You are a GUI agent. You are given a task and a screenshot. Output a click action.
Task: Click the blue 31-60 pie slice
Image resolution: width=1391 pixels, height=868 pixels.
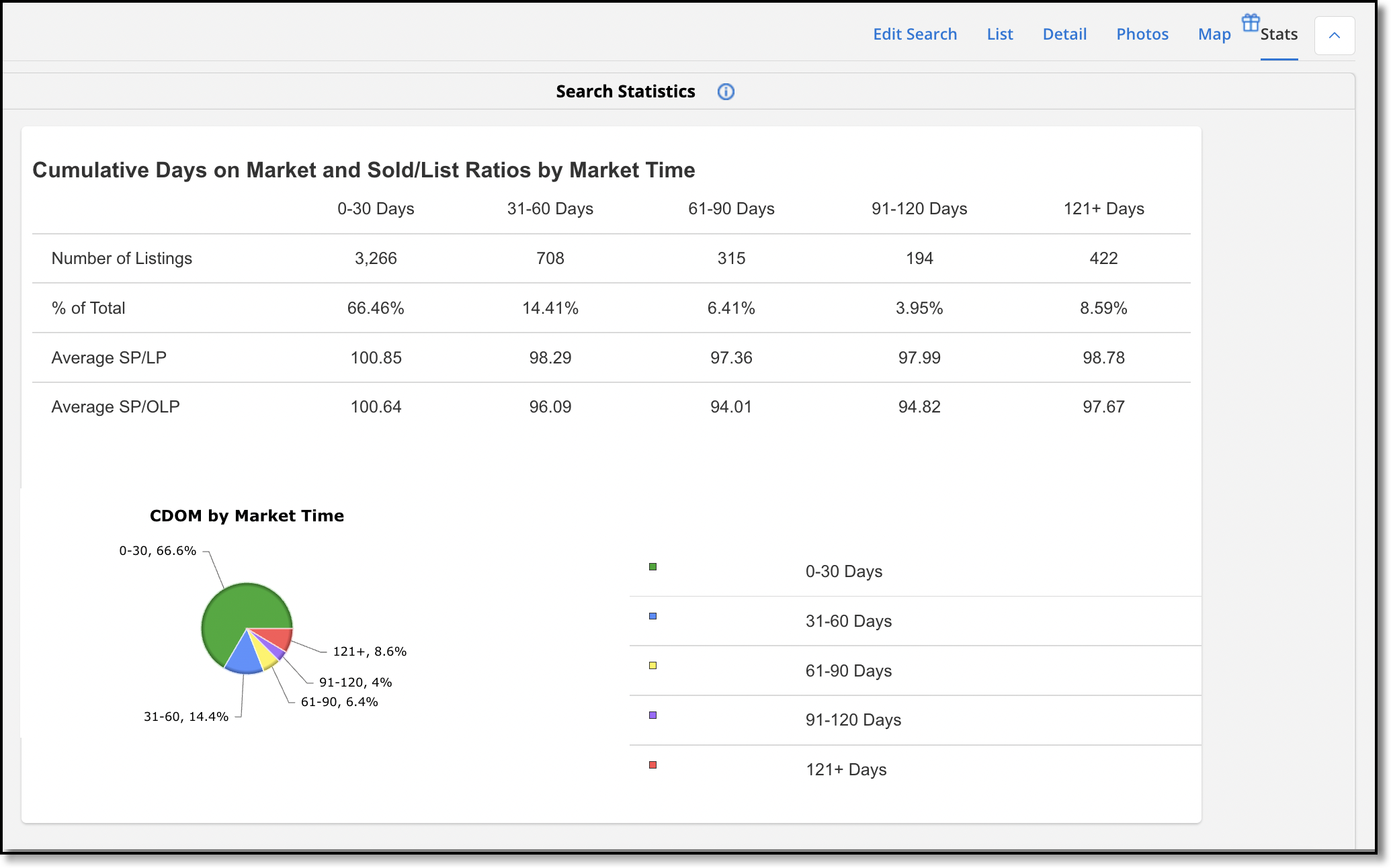pyautogui.click(x=245, y=658)
